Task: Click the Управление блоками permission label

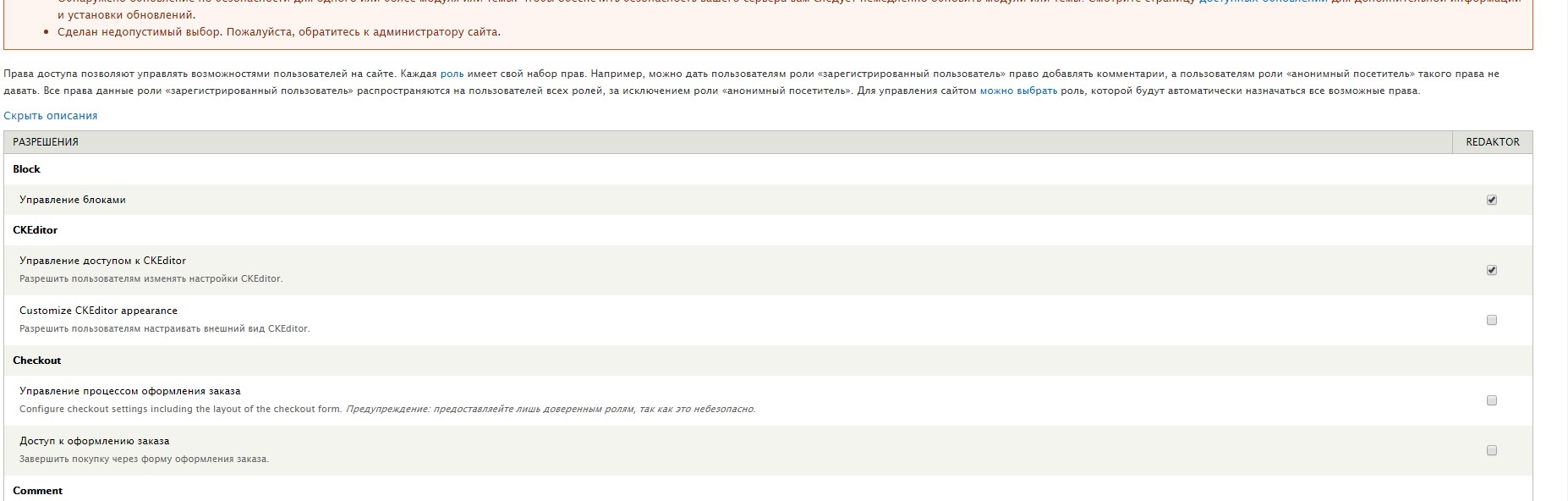Action: click(x=73, y=200)
